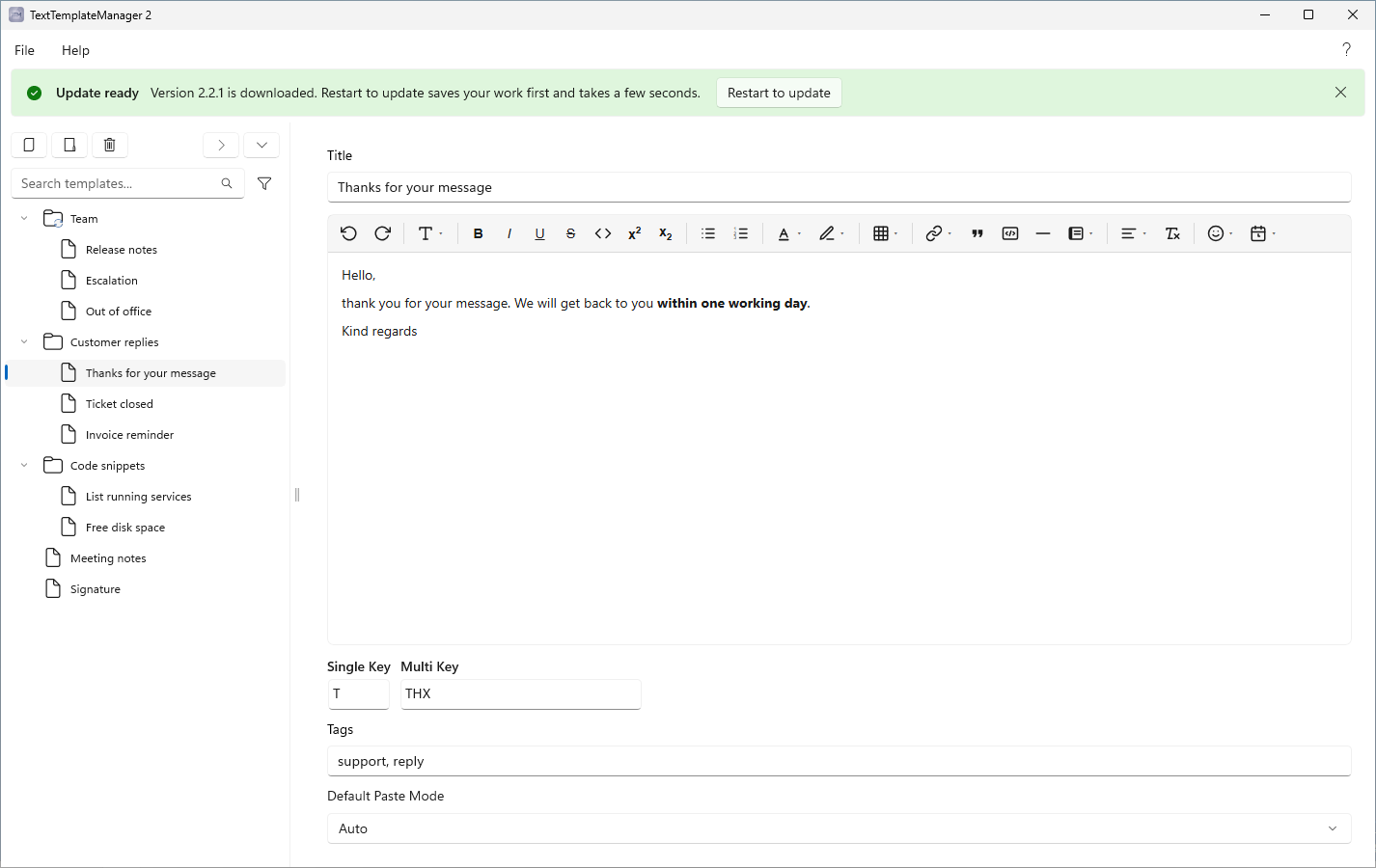Image resolution: width=1376 pixels, height=868 pixels.
Task: Apply subscript formatting
Action: point(665,233)
